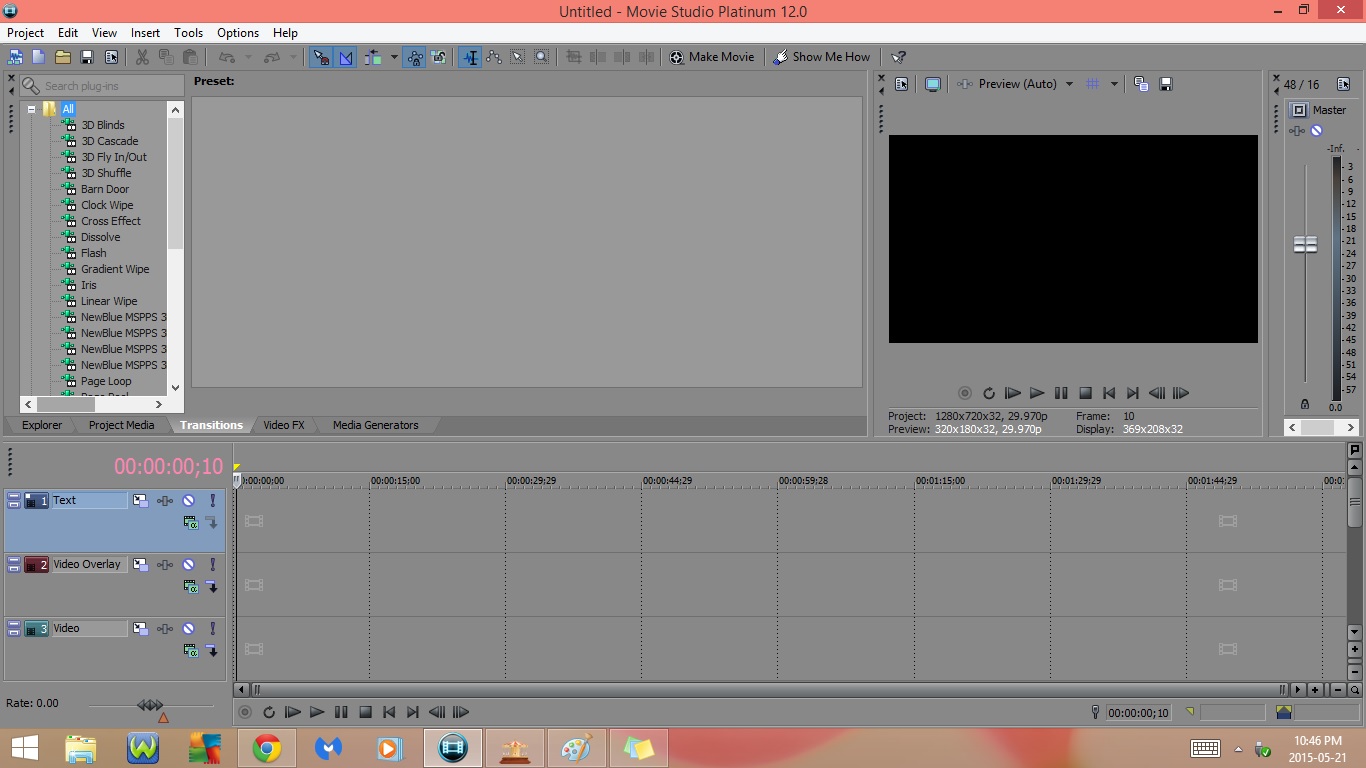Click the Save project icon in toolbar
The width and height of the screenshot is (1366, 768).
coord(87,57)
